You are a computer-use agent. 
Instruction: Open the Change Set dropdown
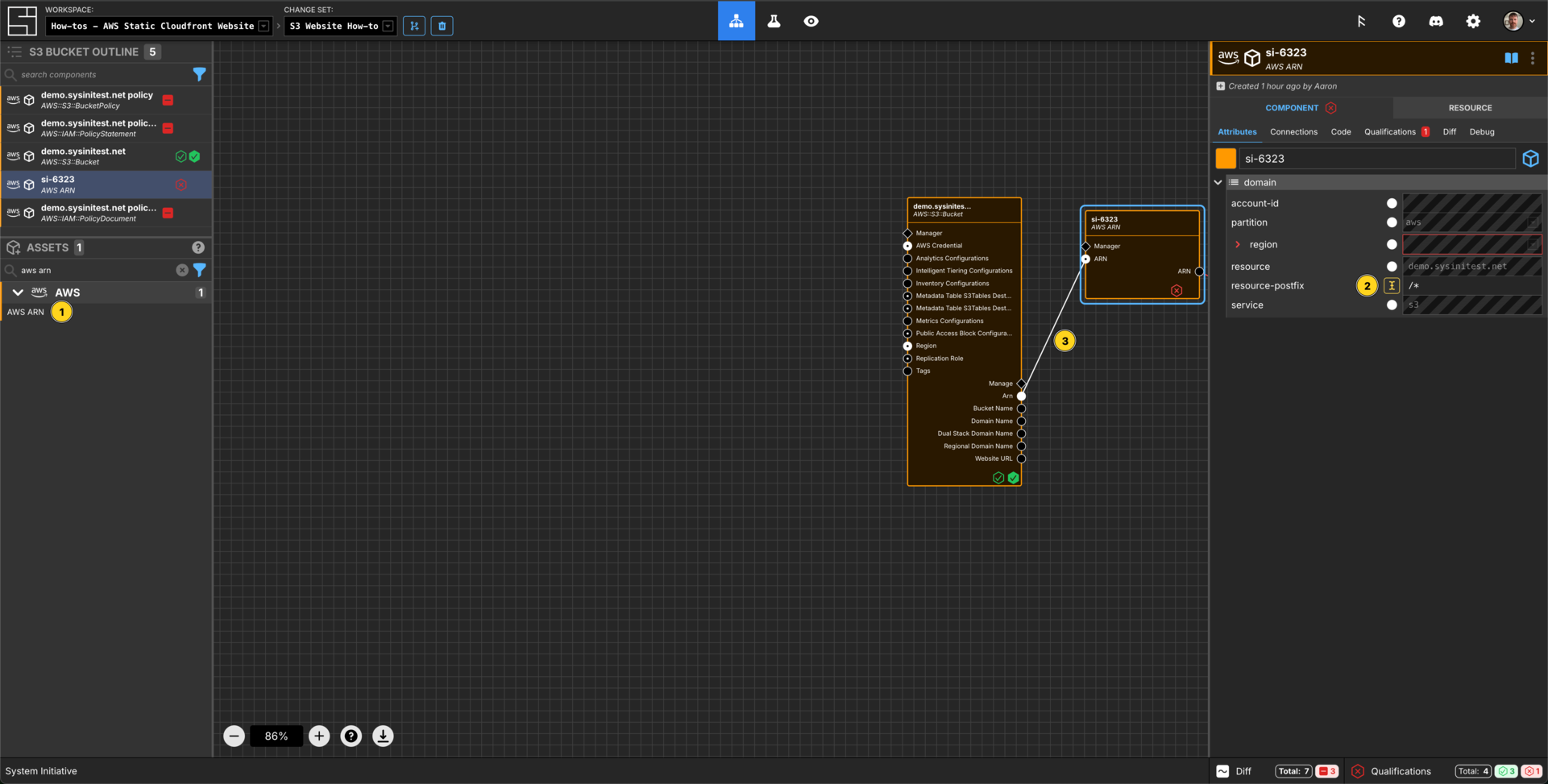coord(340,26)
